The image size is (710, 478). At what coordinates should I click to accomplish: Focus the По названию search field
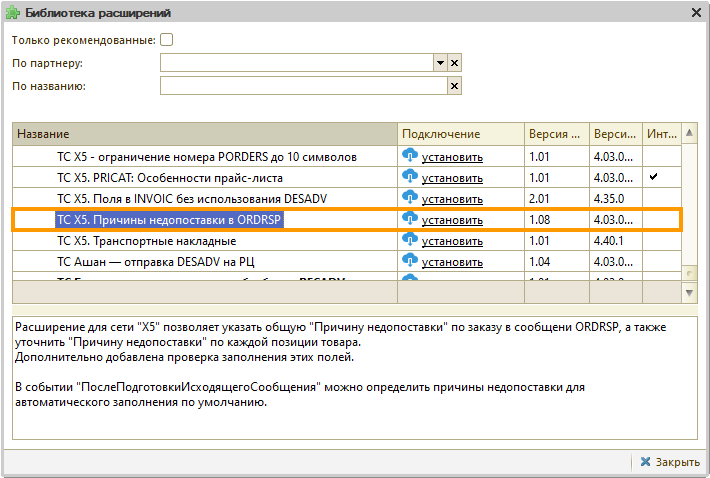click(302, 86)
